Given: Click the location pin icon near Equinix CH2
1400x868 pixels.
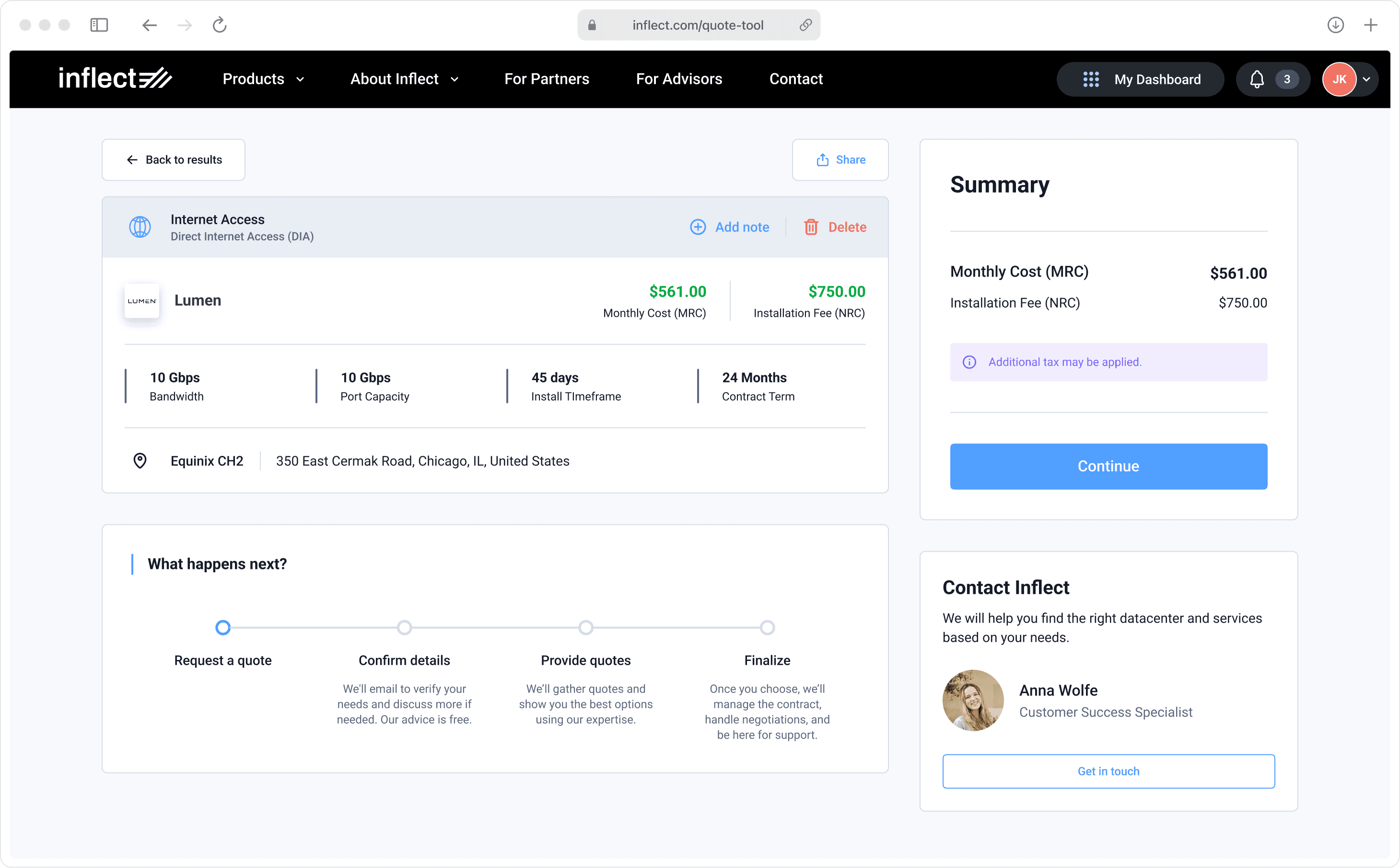Looking at the screenshot, I should click(x=140, y=461).
